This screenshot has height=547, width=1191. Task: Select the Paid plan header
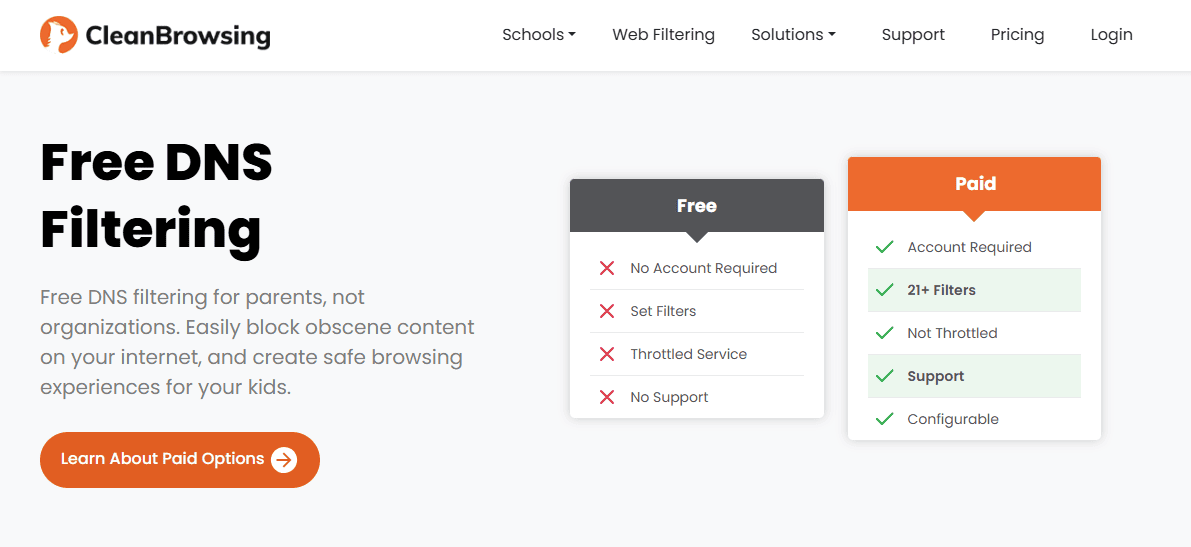coord(975,184)
